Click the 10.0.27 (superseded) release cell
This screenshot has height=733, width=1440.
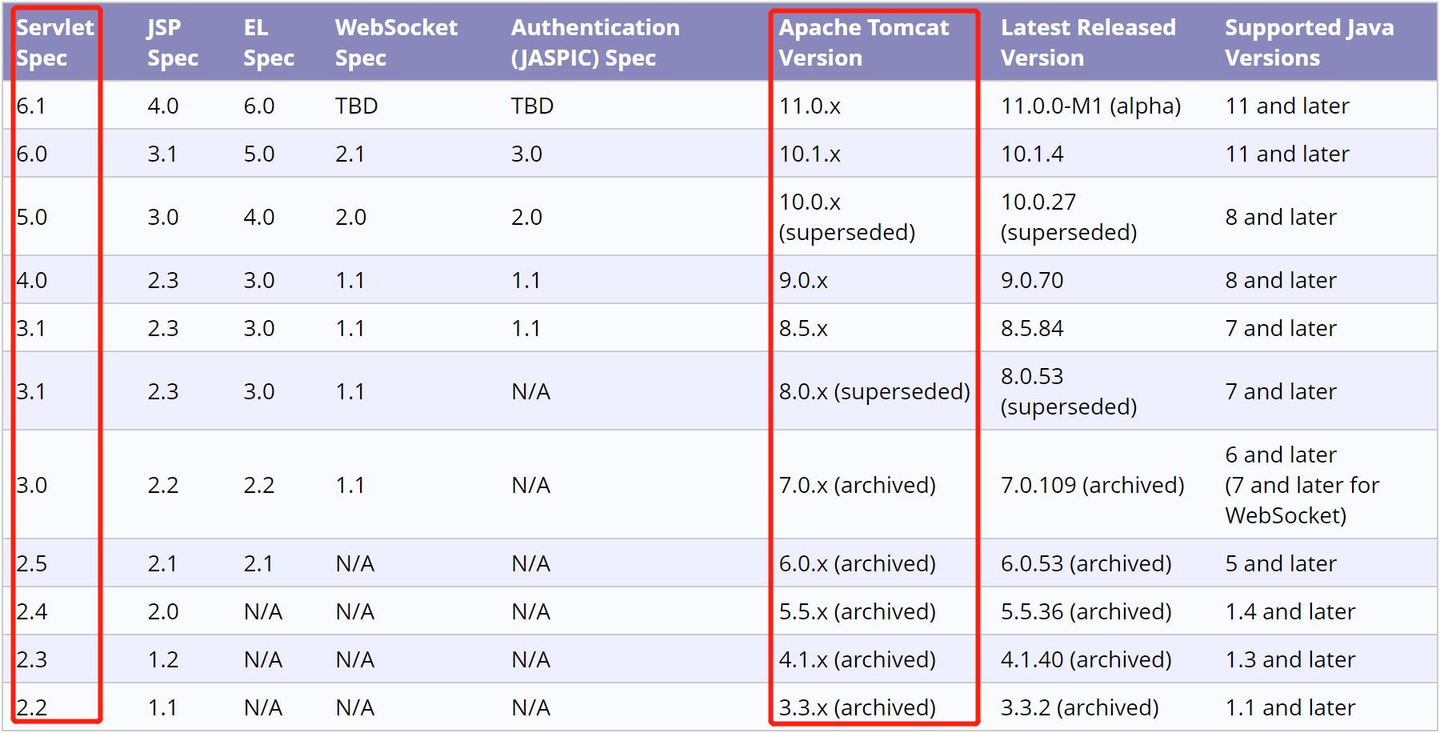[1068, 217]
